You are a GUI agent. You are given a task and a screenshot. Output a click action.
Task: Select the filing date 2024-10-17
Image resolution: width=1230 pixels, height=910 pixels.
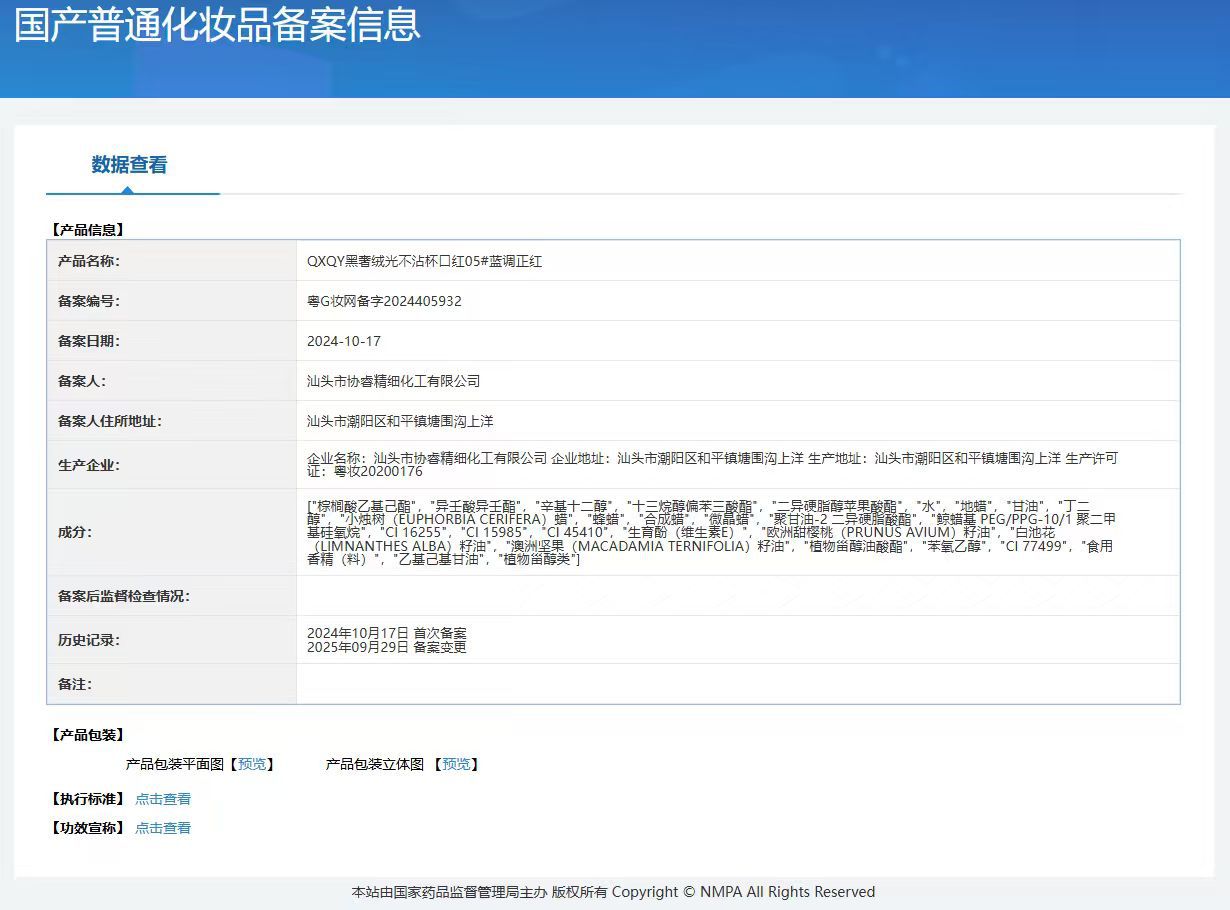(x=344, y=341)
